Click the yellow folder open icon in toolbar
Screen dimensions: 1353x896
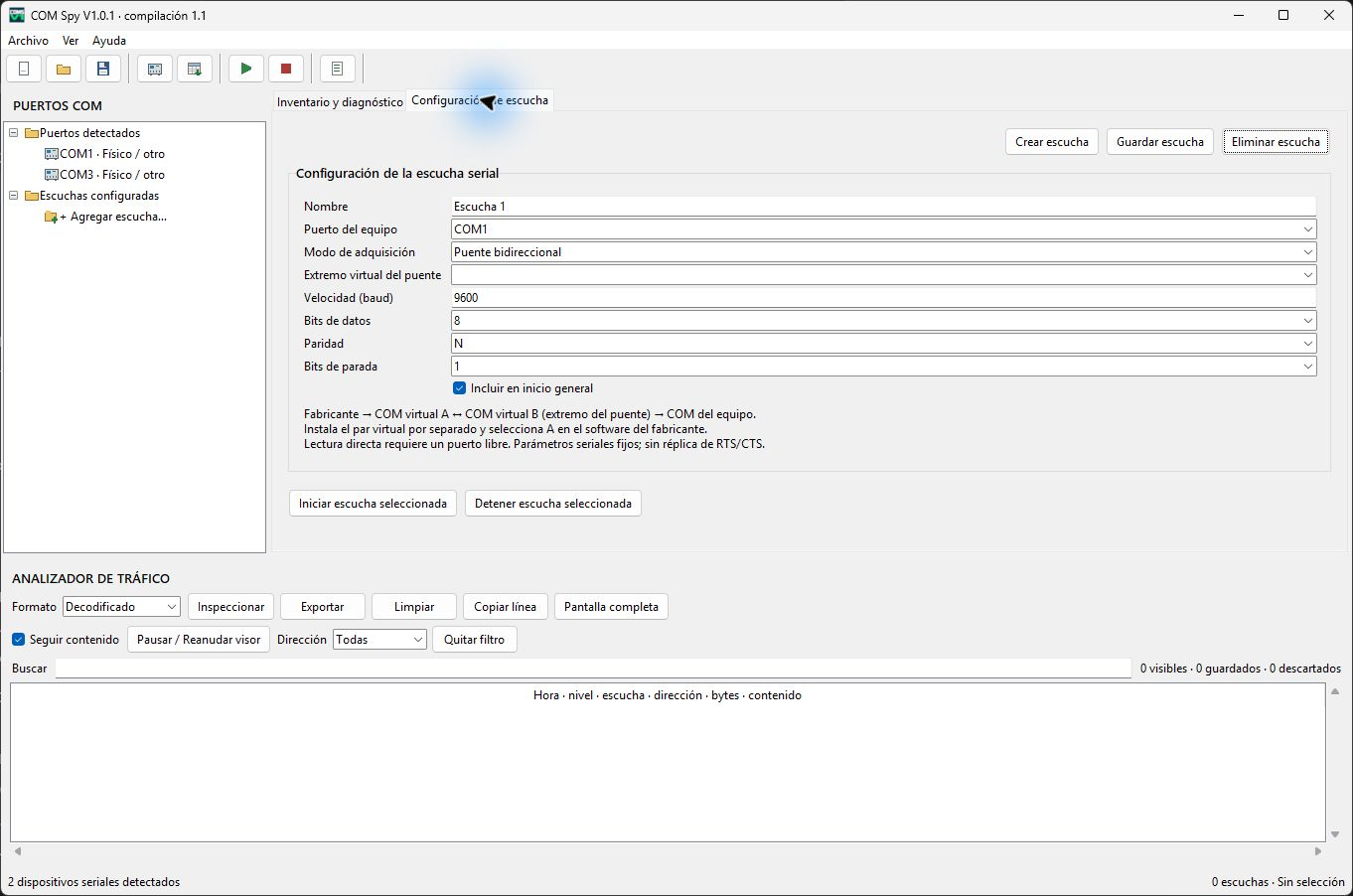click(64, 69)
